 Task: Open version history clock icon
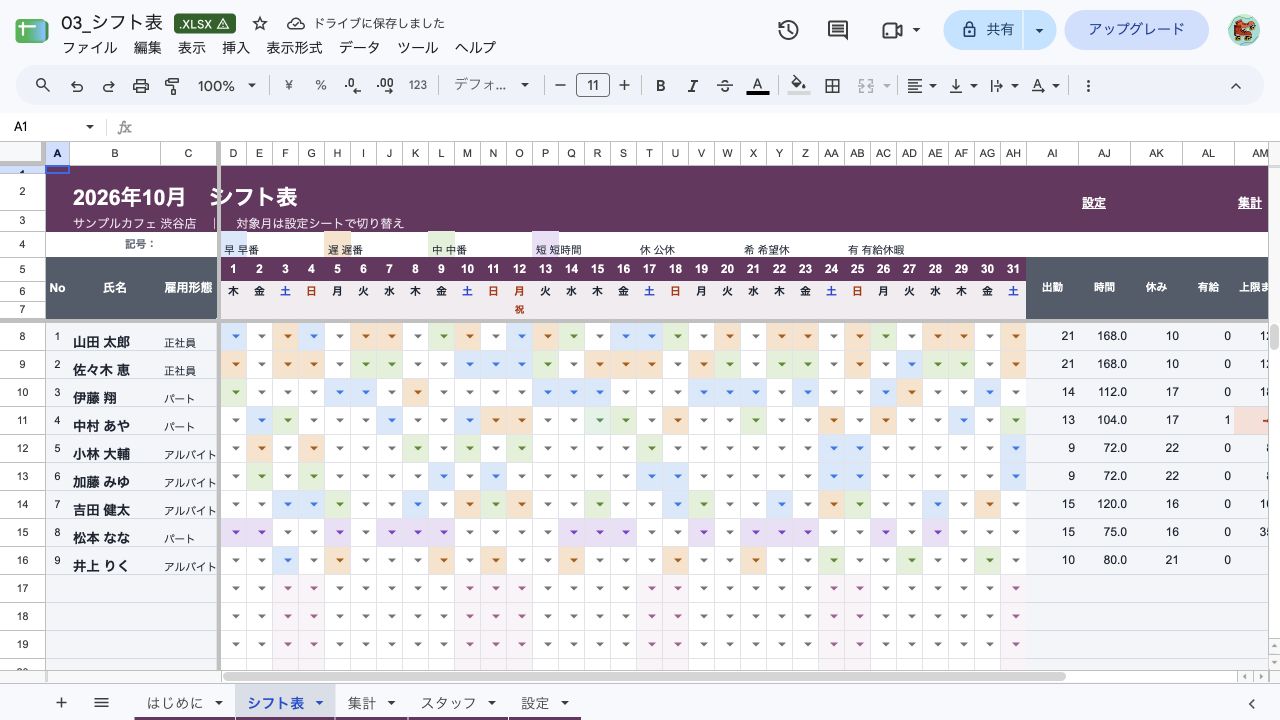coord(788,30)
